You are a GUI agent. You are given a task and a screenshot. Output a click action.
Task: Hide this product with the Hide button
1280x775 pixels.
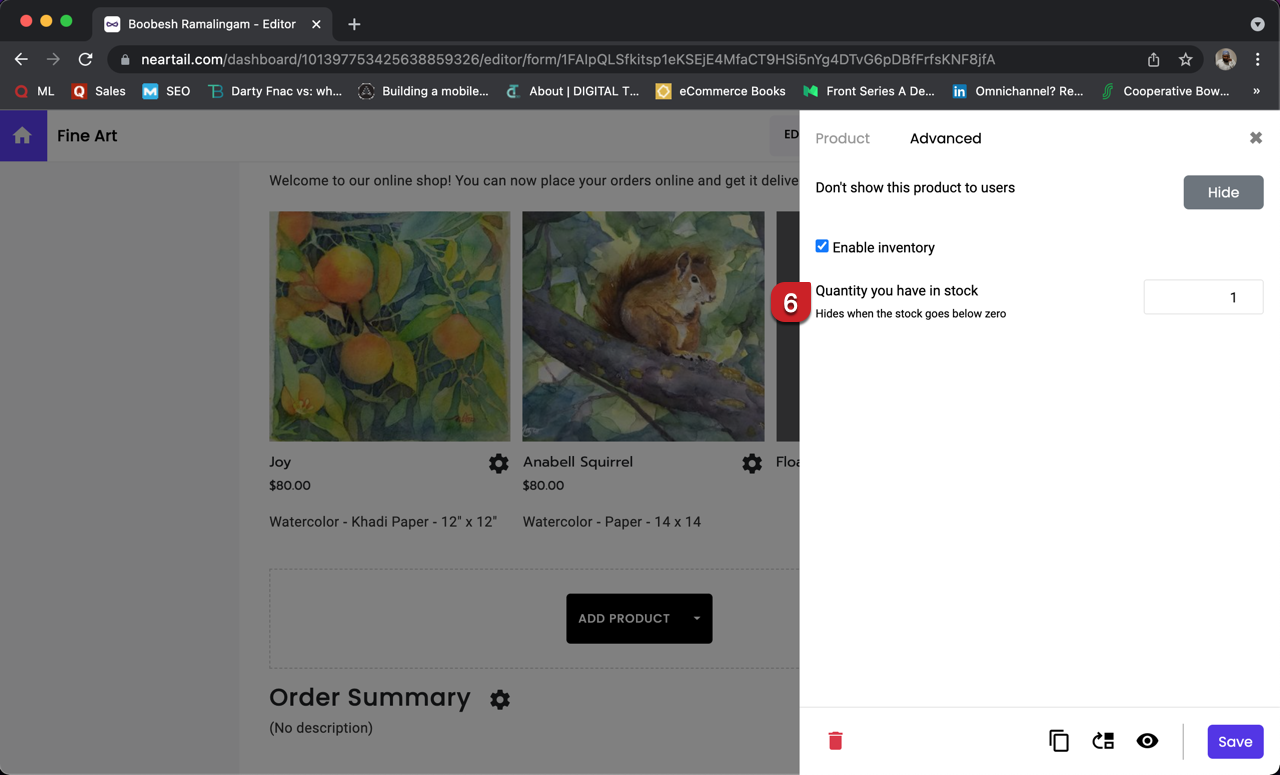coord(1223,192)
